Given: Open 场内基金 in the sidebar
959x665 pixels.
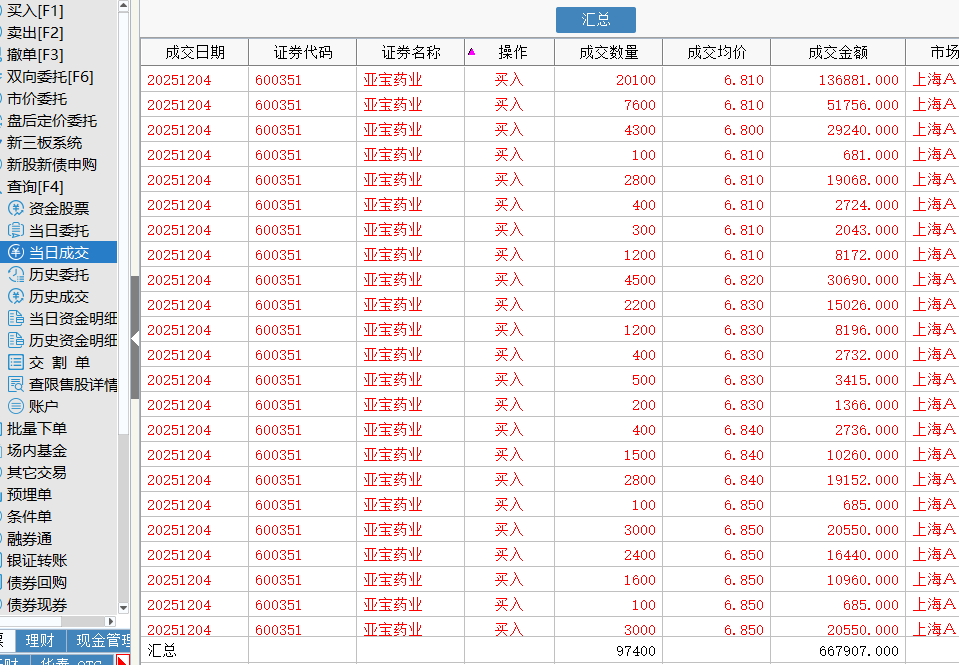Looking at the screenshot, I should pos(37,451).
